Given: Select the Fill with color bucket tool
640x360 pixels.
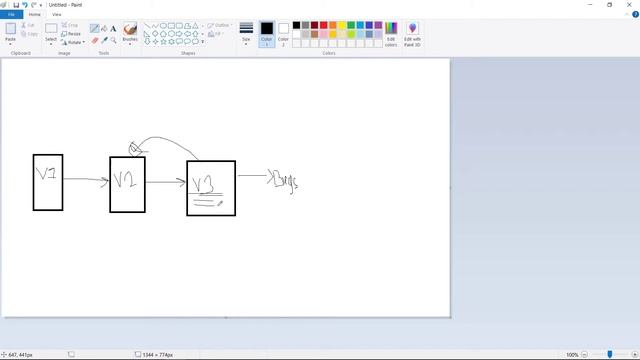Looking at the screenshot, I should 104,29.
